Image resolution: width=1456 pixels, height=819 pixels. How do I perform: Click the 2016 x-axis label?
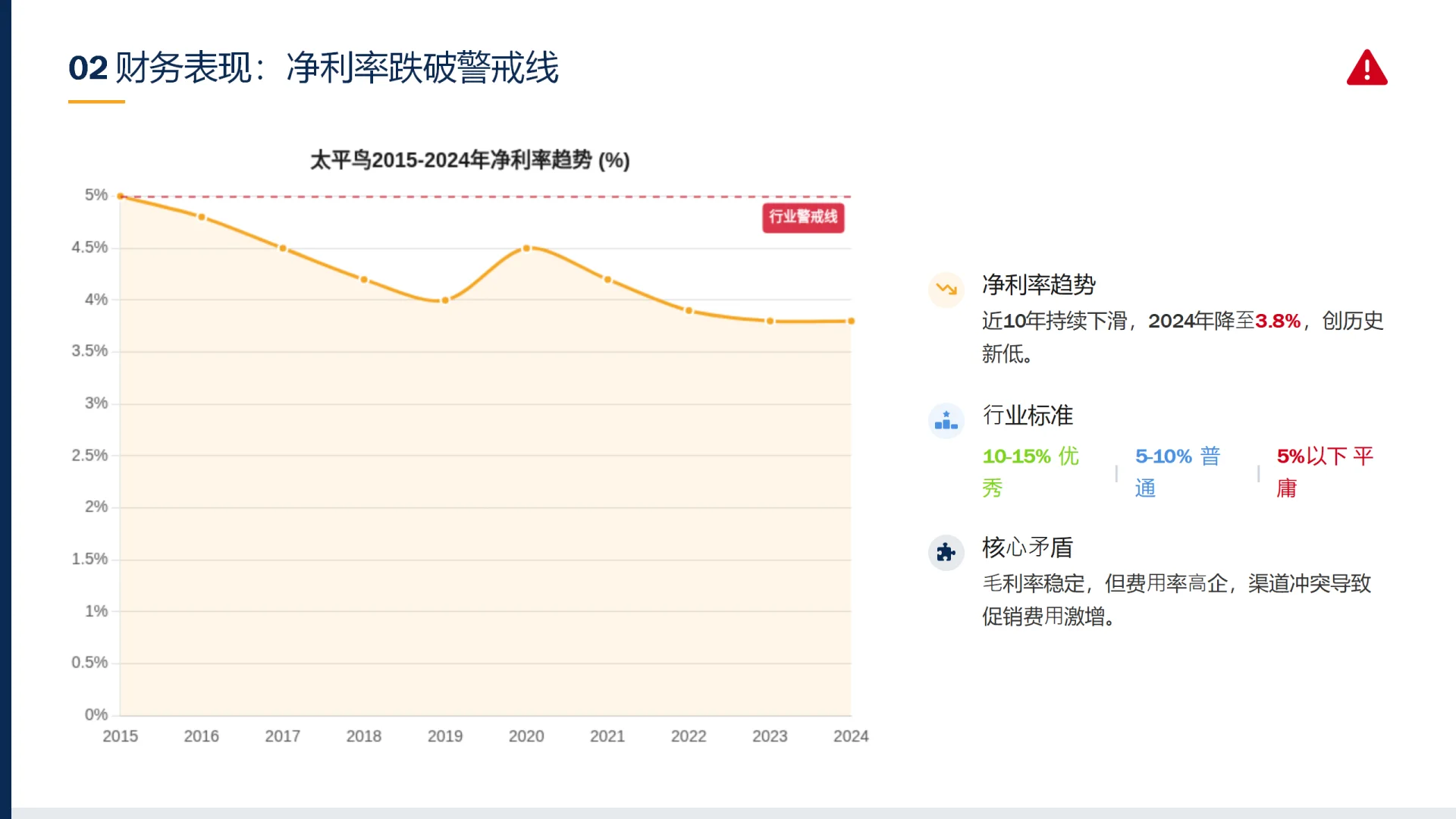point(202,736)
